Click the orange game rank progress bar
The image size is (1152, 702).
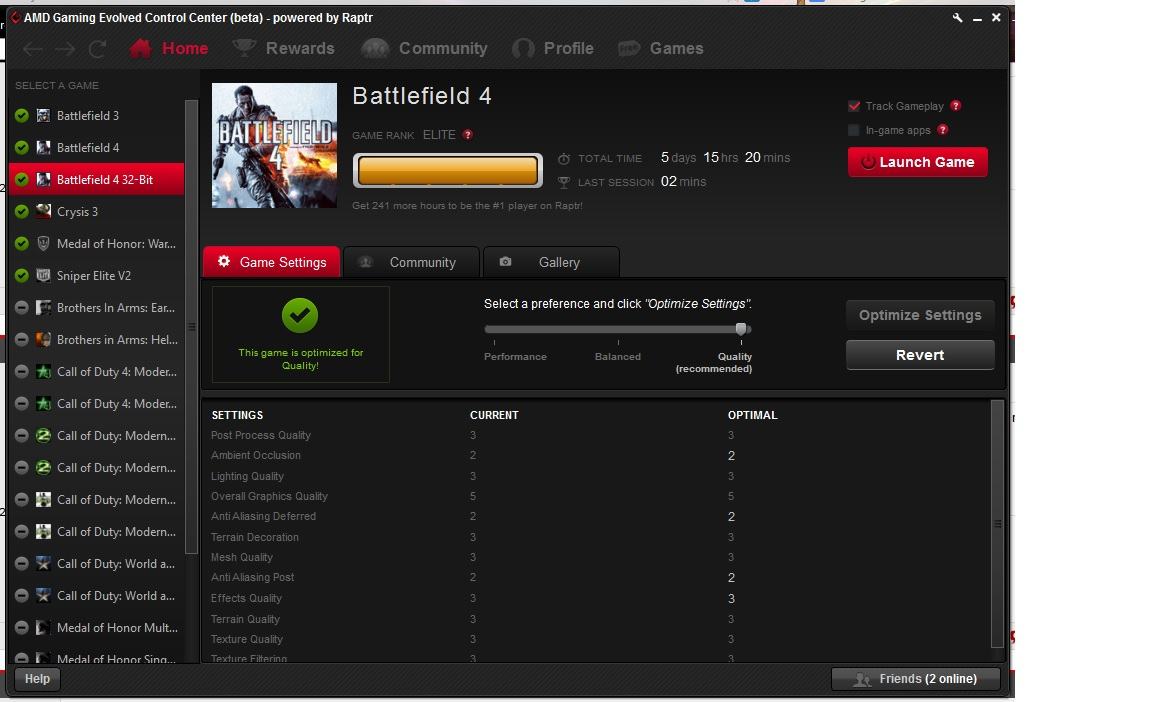click(447, 170)
